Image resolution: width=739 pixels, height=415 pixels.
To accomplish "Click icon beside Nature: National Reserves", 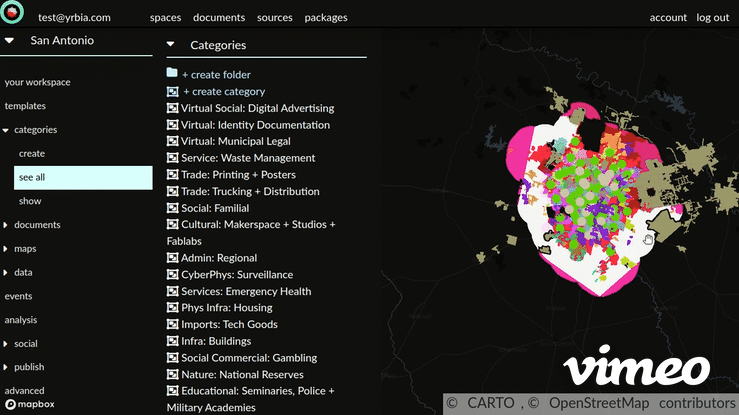I will point(172,374).
